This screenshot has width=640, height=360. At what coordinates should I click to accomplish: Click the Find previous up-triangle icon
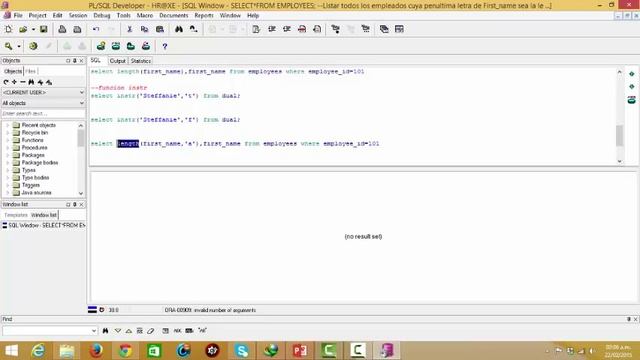(129, 331)
